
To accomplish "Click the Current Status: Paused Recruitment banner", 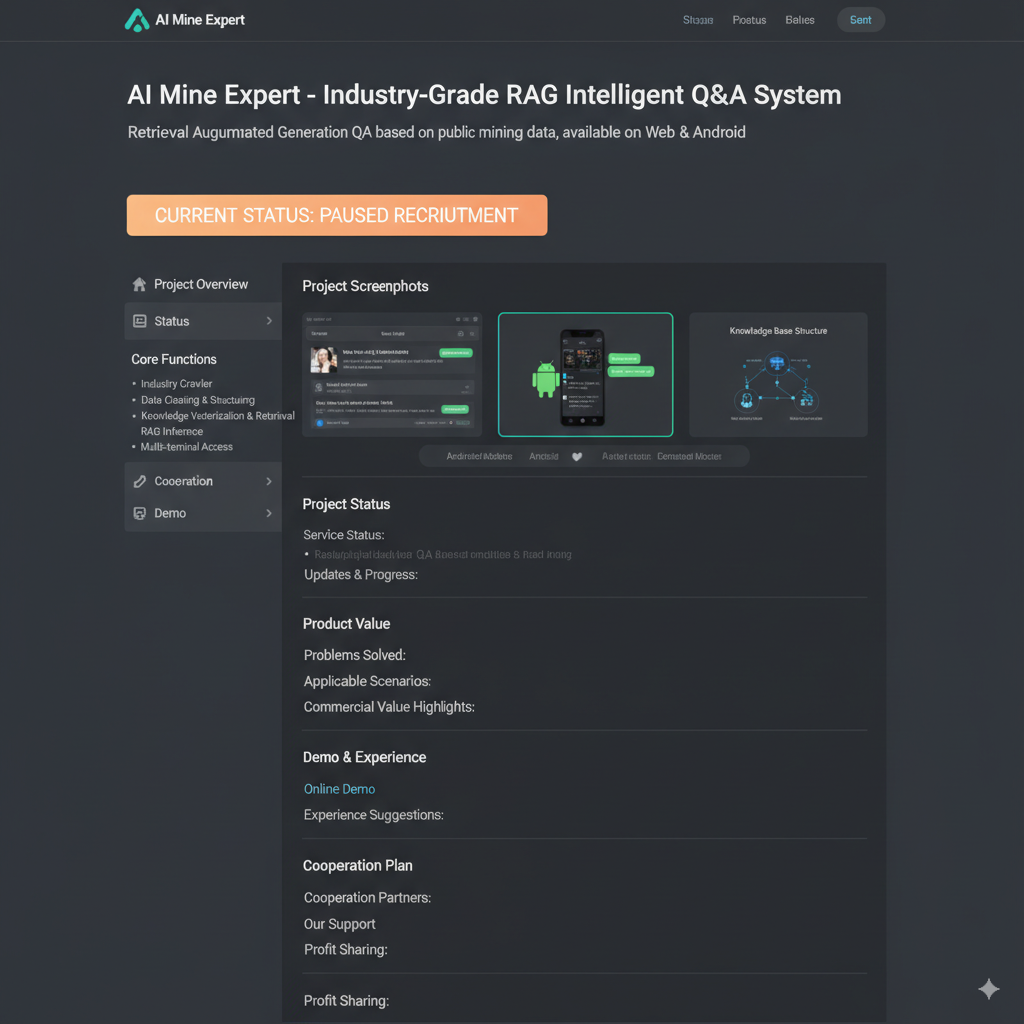I will pos(337,215).
